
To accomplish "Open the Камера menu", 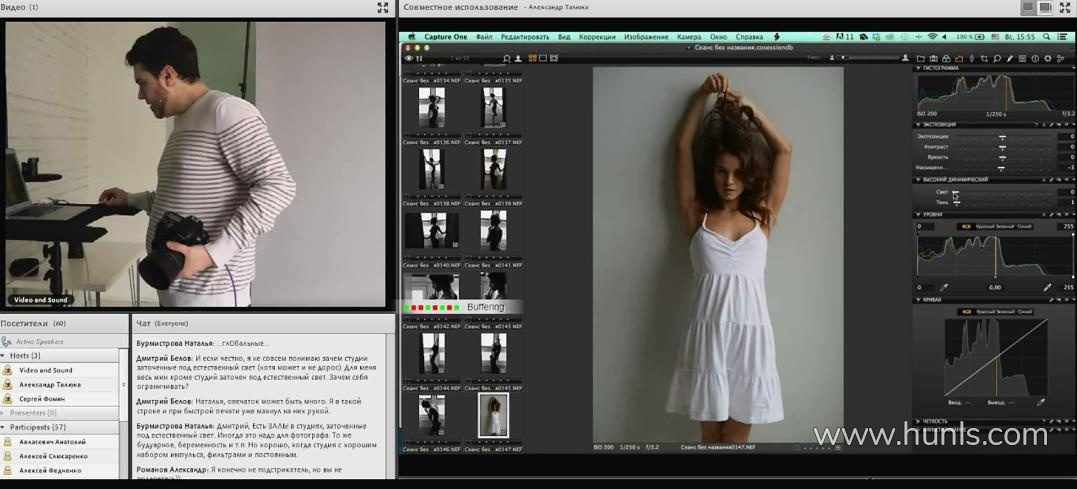I will coord(689,37).
